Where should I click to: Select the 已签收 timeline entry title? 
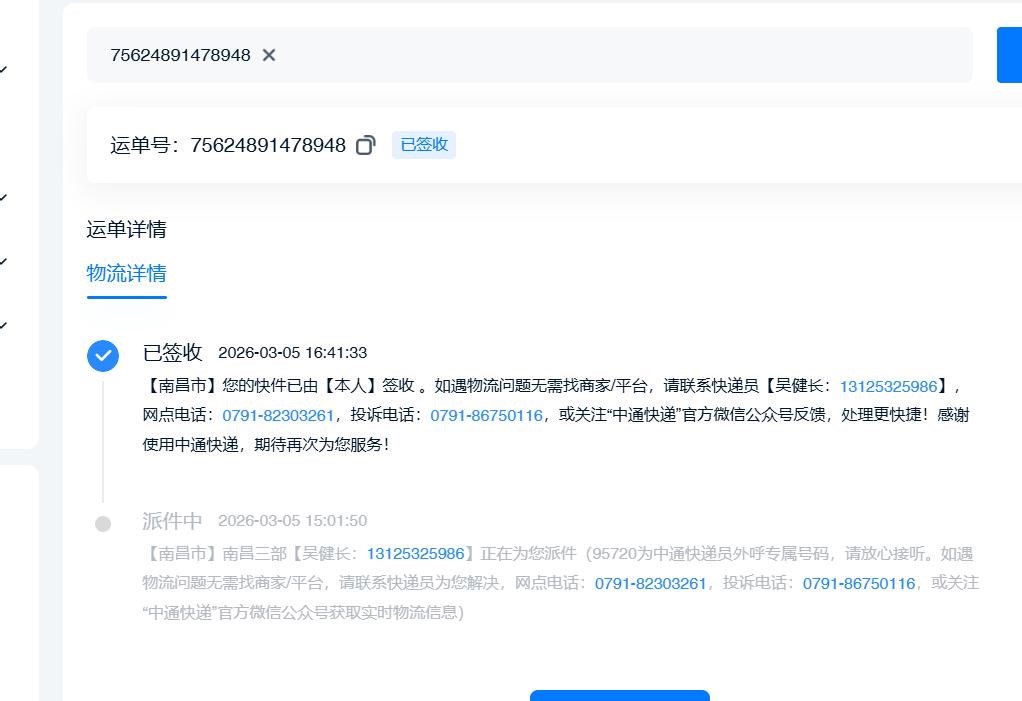tap(172, 352)
